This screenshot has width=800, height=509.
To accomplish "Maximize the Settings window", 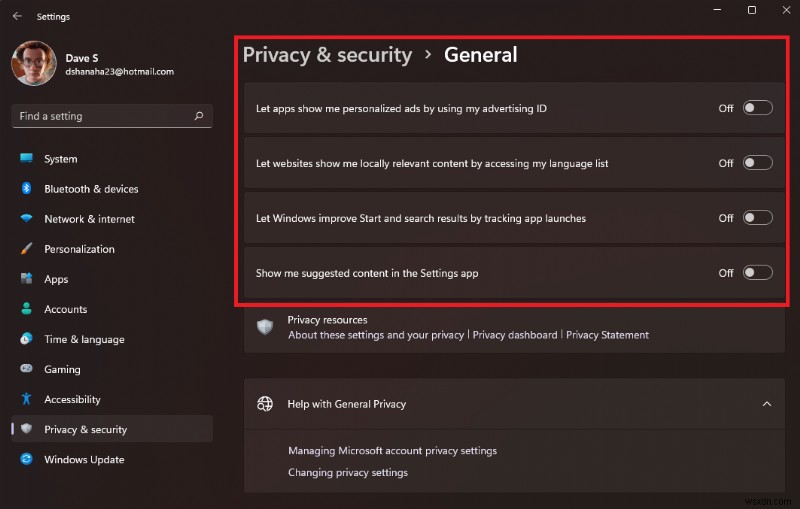I will 752,10.
